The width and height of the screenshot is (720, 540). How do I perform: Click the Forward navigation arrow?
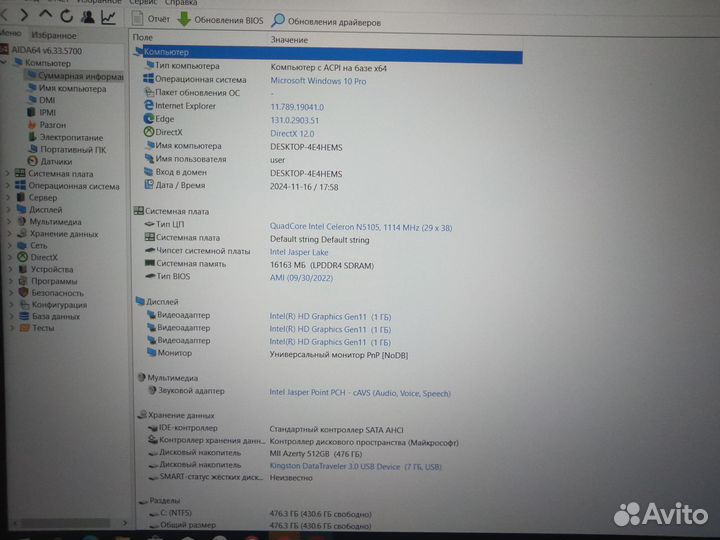21,15
